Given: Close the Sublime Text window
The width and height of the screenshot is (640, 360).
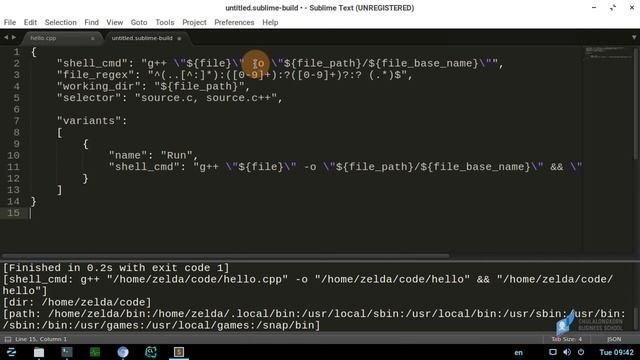Looking at the screenshot, I should [x=631, y=8].
